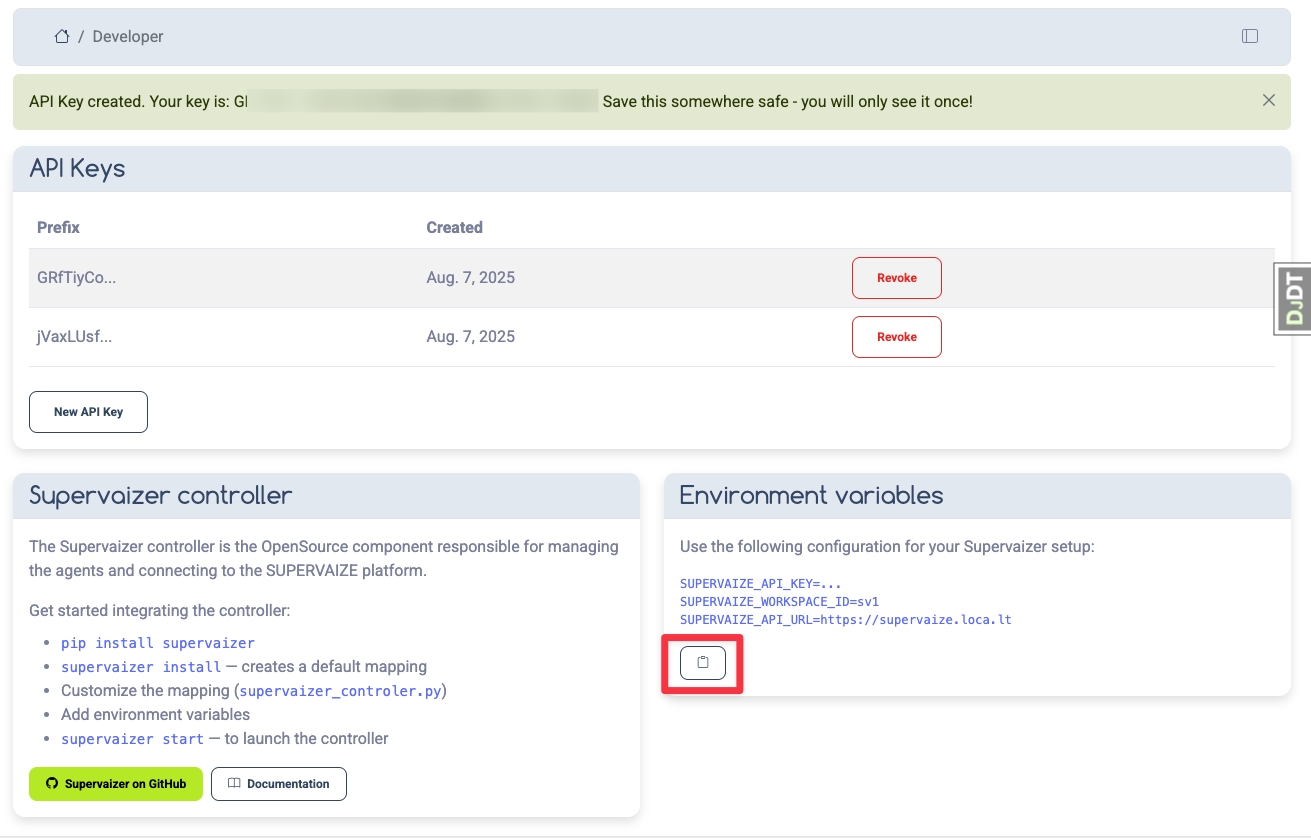1311x838 pixels.
Task: Open the DjDT debug toolbar handle
Action: [x=1292, y=298]
